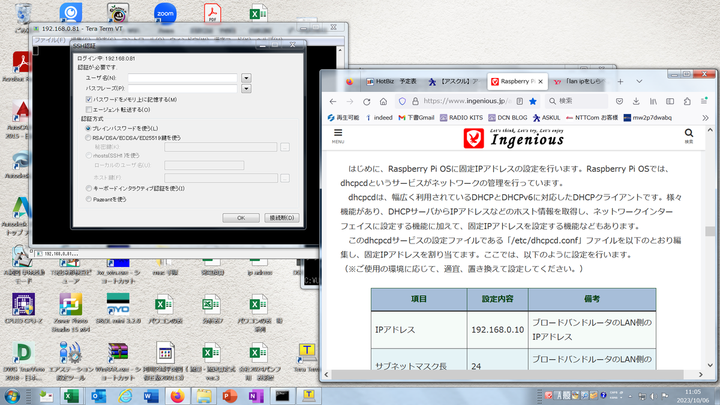Toggle remember password in memory checkbox
This screenshot has height=405, width=720.
[x=89, y=99]
